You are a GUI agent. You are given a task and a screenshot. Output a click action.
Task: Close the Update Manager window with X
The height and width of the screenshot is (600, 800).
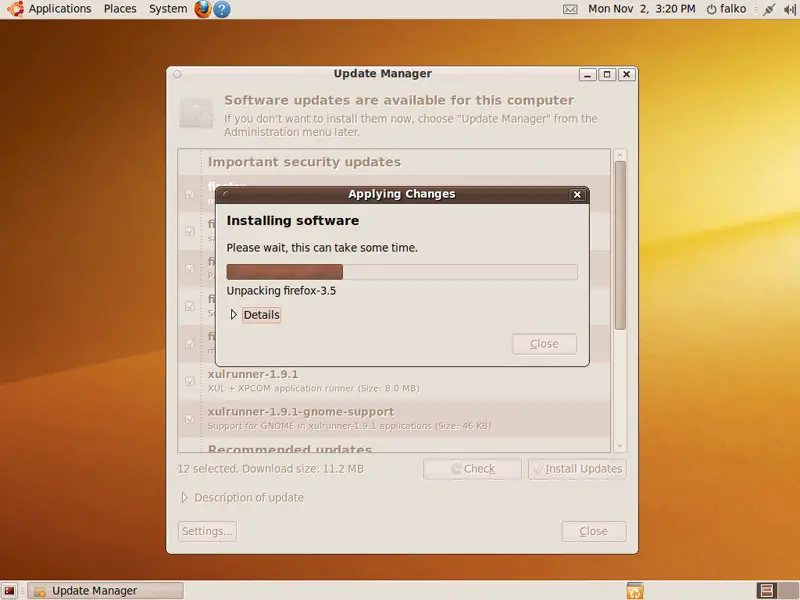627,74
